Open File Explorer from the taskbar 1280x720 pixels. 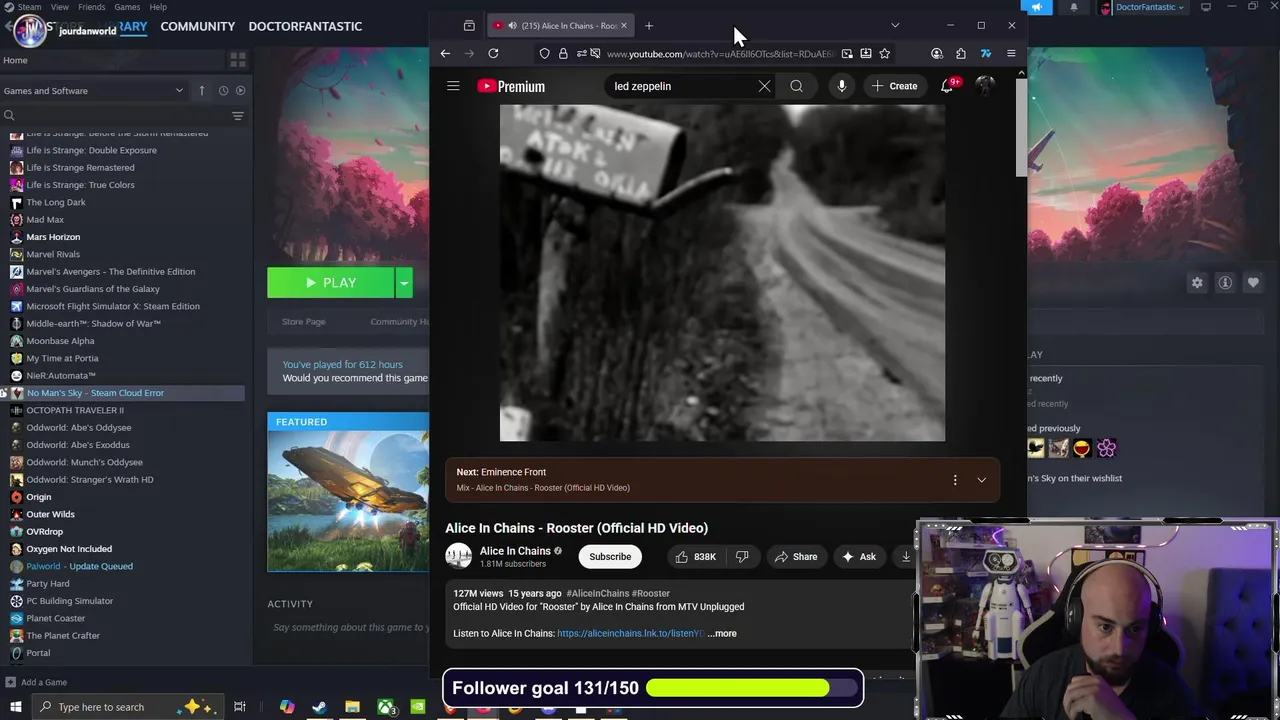click(352, 708)
